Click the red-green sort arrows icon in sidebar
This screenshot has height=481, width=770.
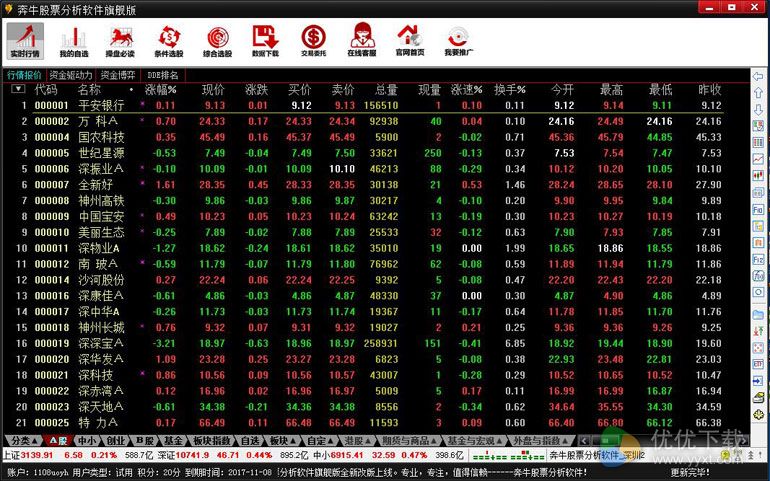tap(758, 331)
